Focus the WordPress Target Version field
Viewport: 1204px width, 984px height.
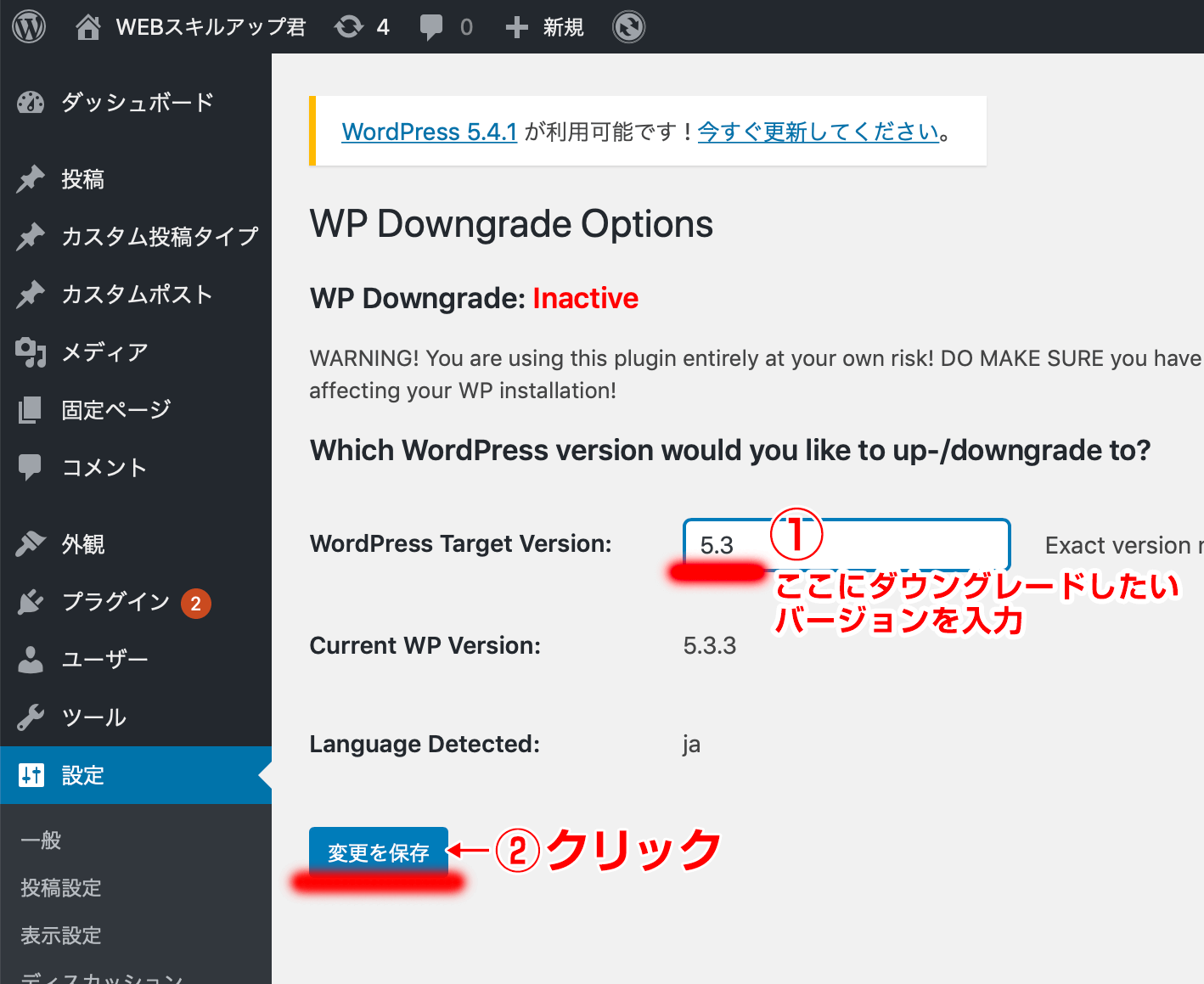pyautogui.click(x=847, y=544)
